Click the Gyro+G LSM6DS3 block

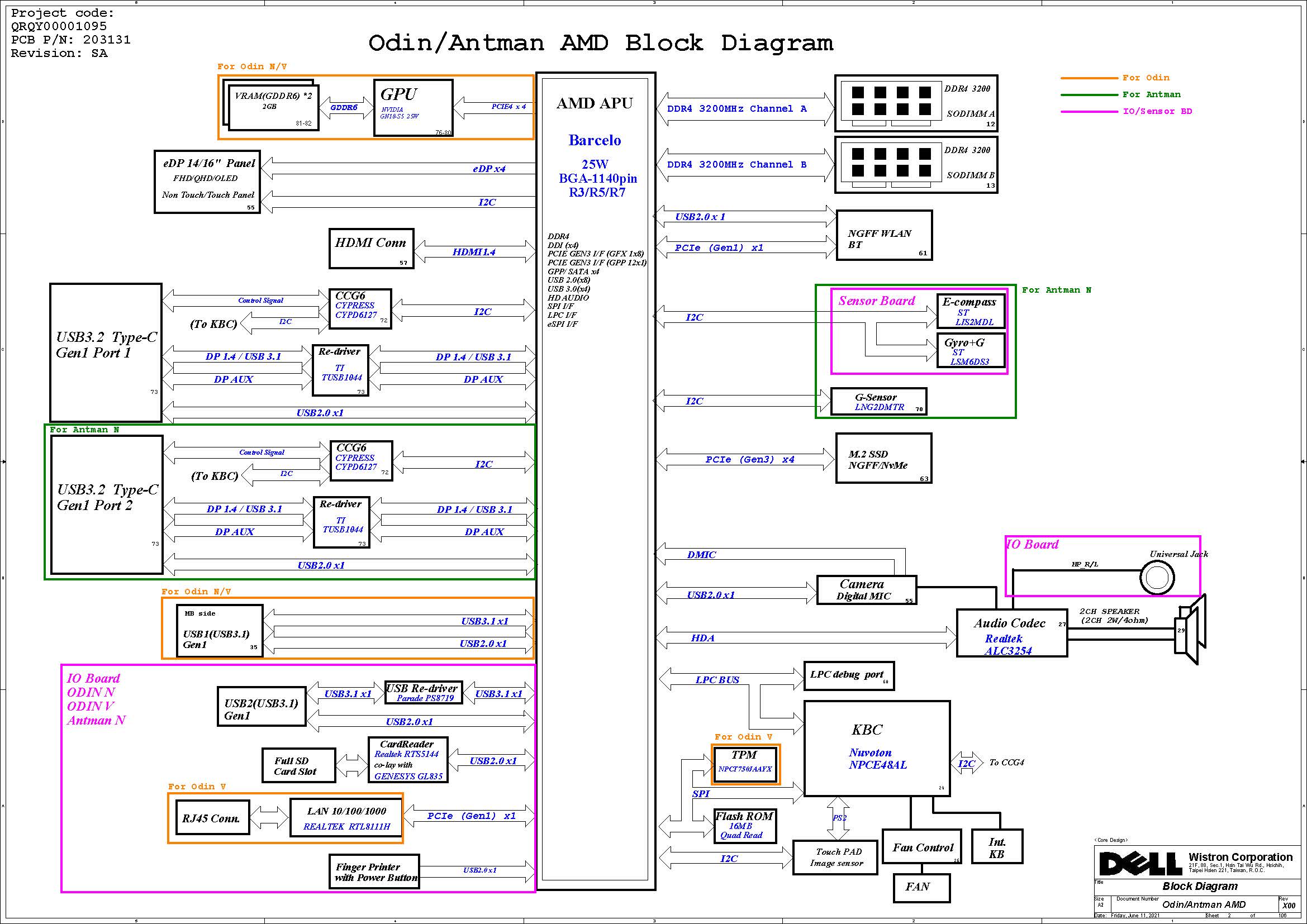971,350
